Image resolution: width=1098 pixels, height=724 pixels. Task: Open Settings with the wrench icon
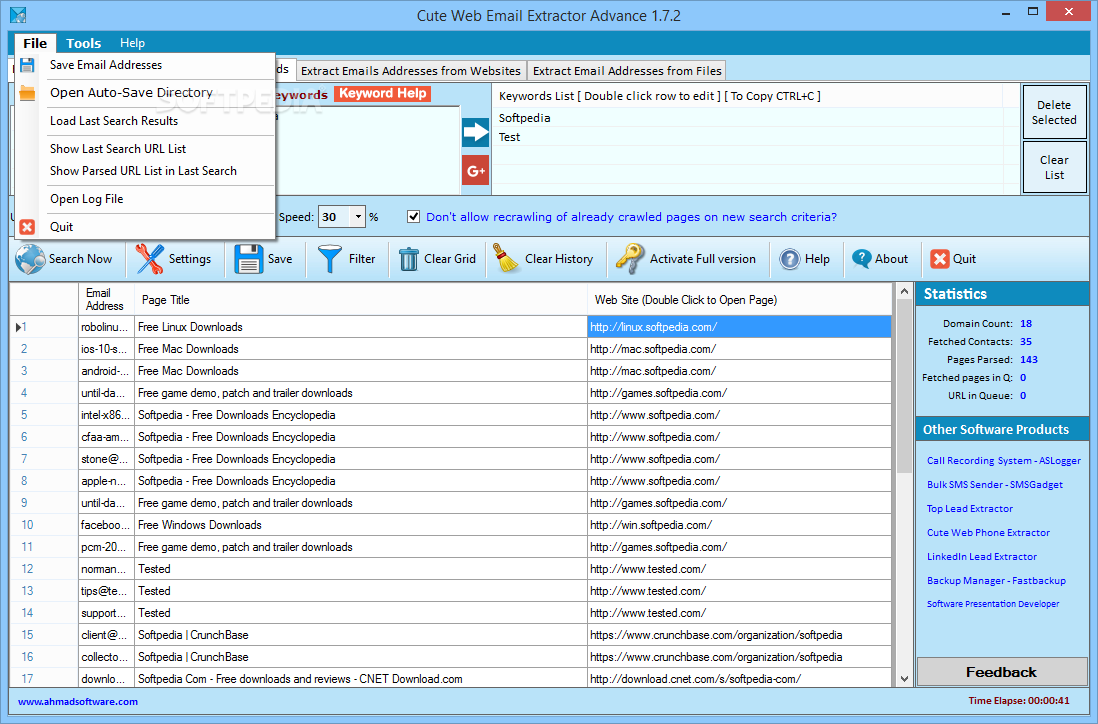click(x=149, y=259)
